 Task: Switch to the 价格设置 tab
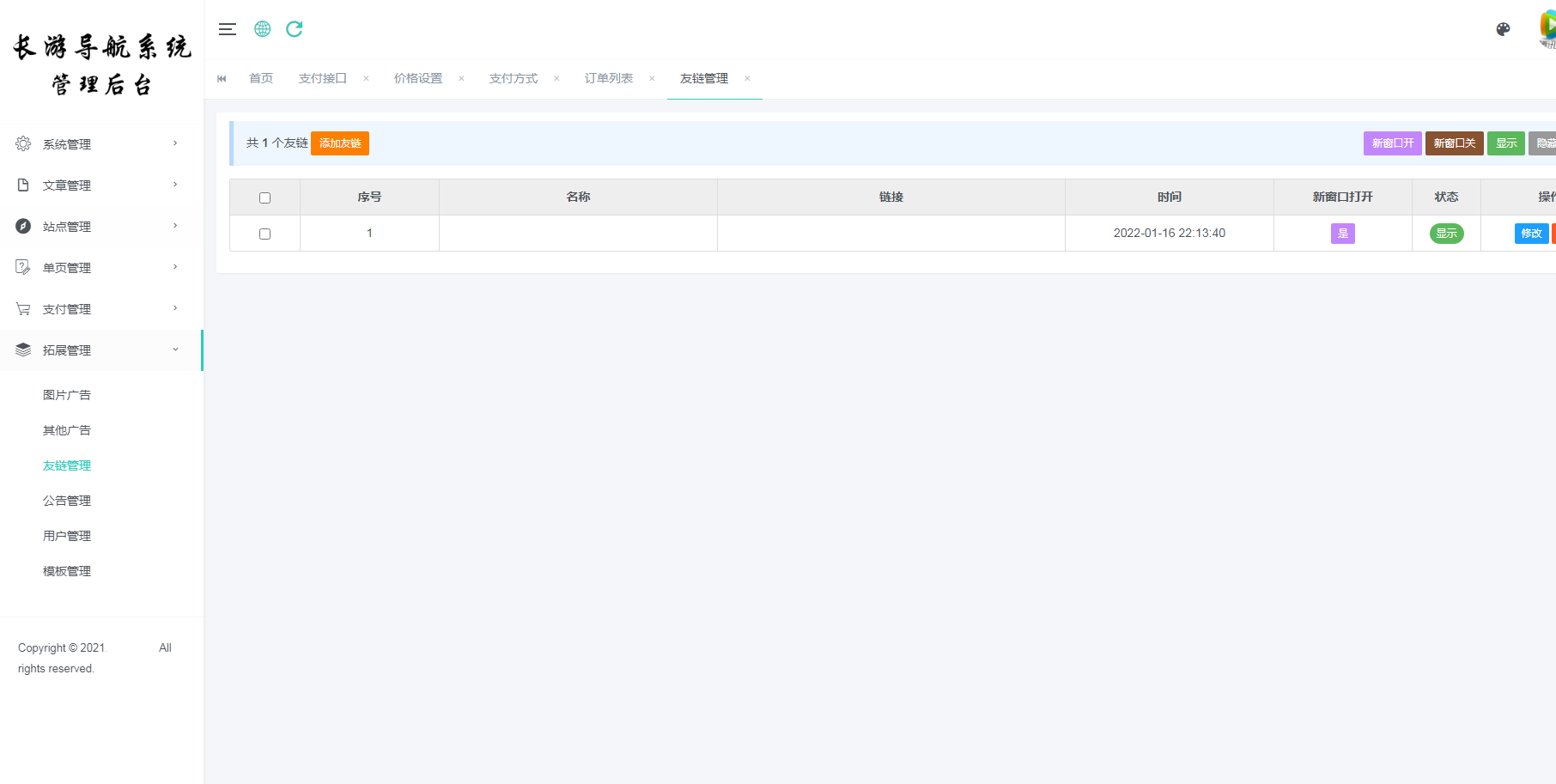tap(418, 78)
